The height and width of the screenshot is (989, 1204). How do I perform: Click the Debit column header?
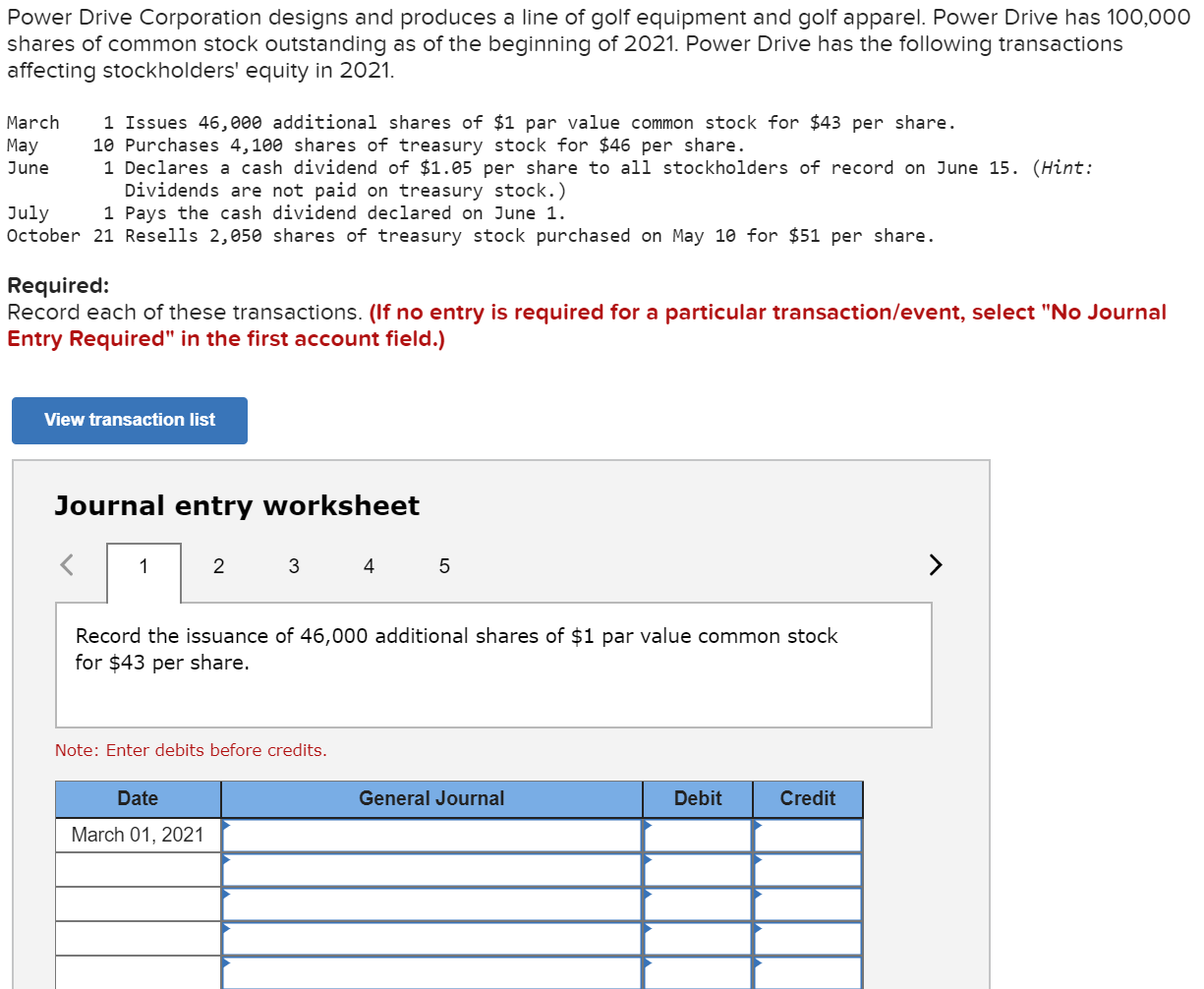(x=699, y=799)
